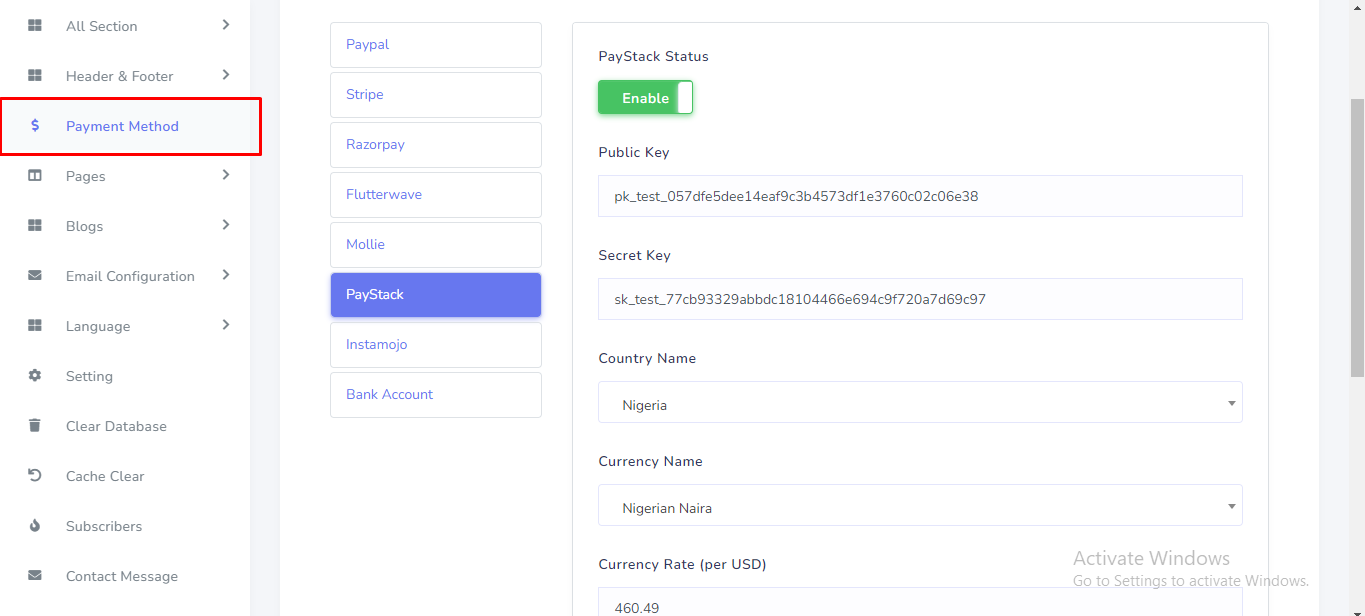This screenshot has width=1365, height=616.
Task: Click the Cache Clear refresh icon
Action: pyautogui.click(x=35, y=476)
